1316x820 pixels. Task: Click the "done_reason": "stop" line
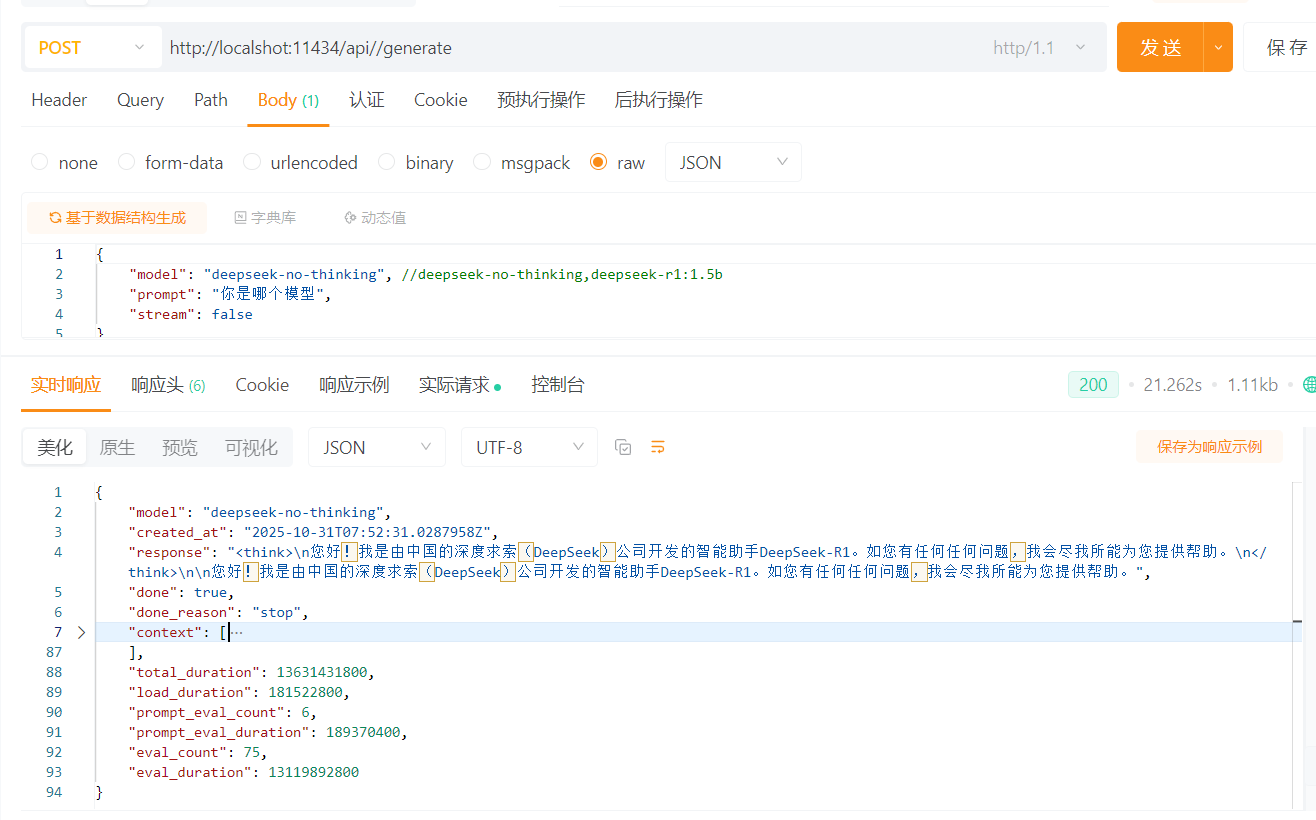[x=218, y=612]
